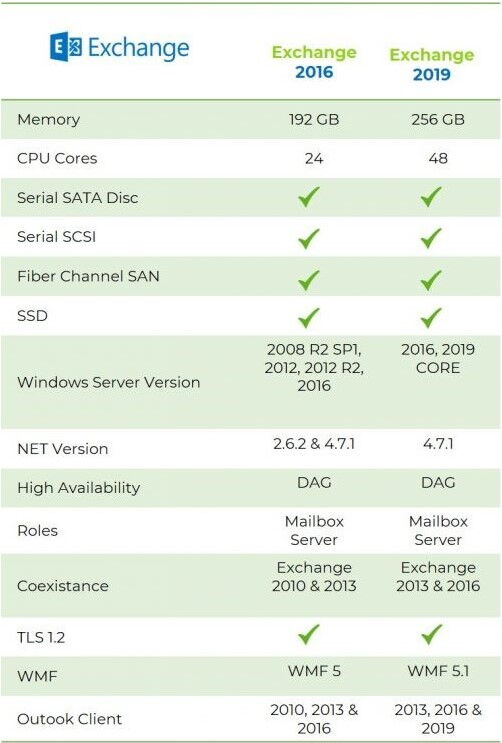Click the Memory row label
502x743 pixels.
[x=48, y=119]
